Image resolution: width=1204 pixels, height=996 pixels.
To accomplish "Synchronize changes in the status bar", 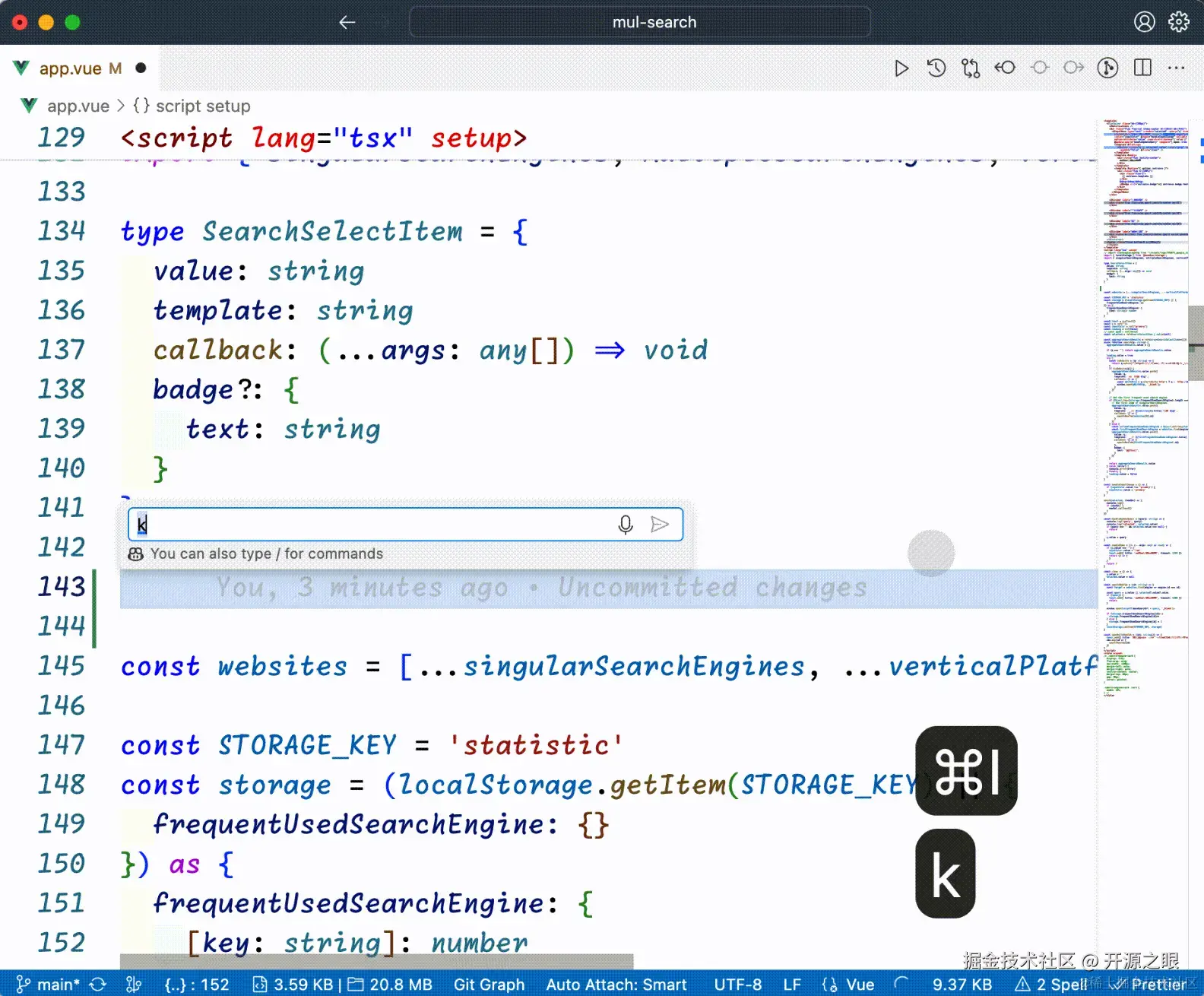I will 98,985.
